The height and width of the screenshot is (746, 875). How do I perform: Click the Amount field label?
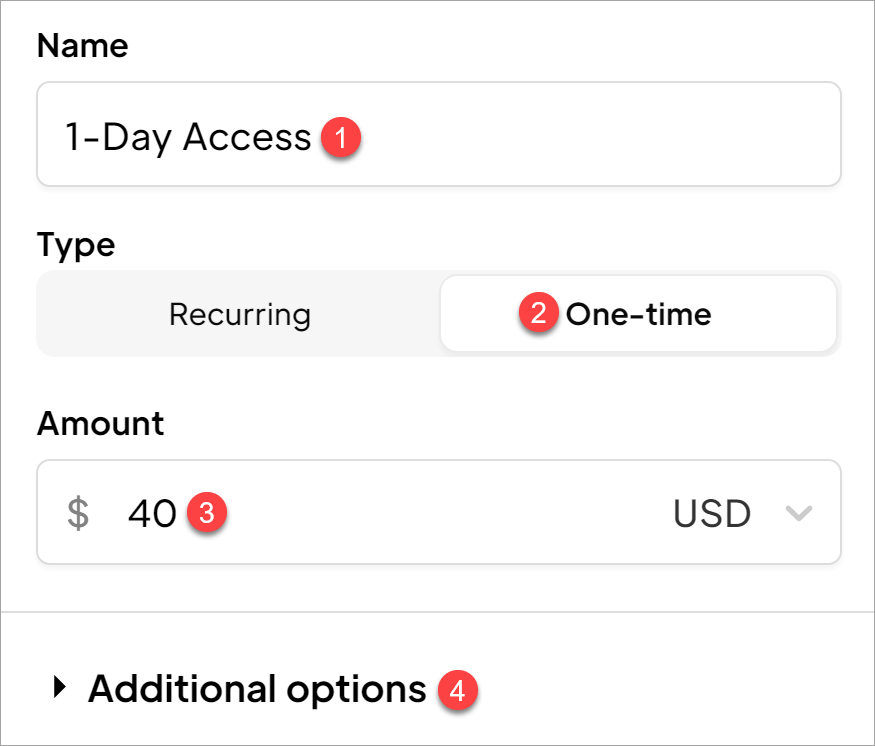pyautogui.click(x=100, y=423)
